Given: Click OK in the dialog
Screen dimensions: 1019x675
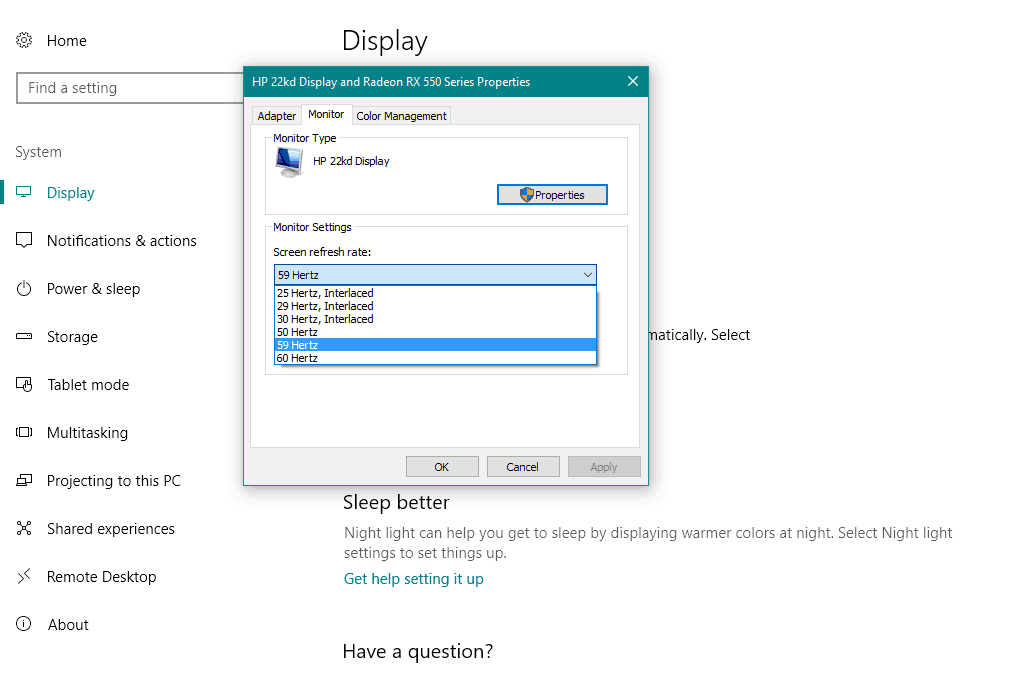Looking at the screenshot, I should (442, 466).
